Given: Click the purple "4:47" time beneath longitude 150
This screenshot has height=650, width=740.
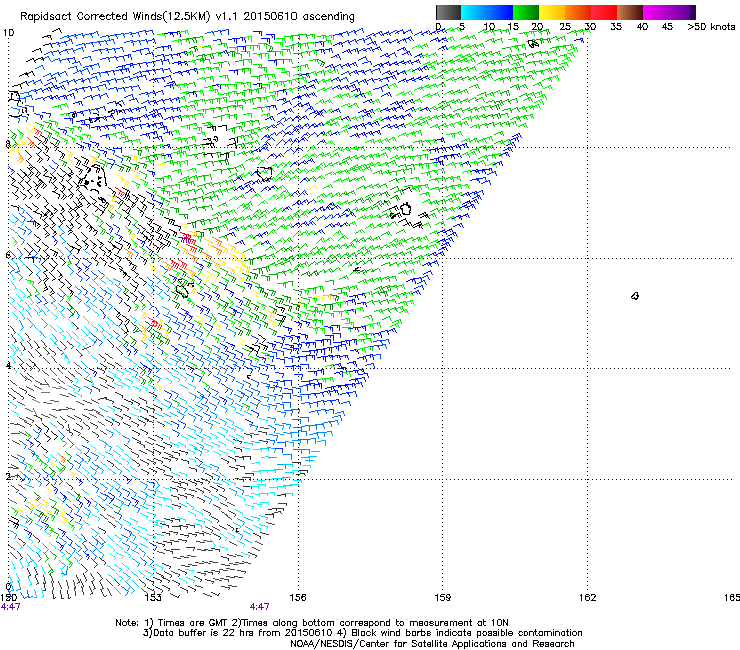Looking at the screenshot, I should pyautogui.click(x=11, y=607).
